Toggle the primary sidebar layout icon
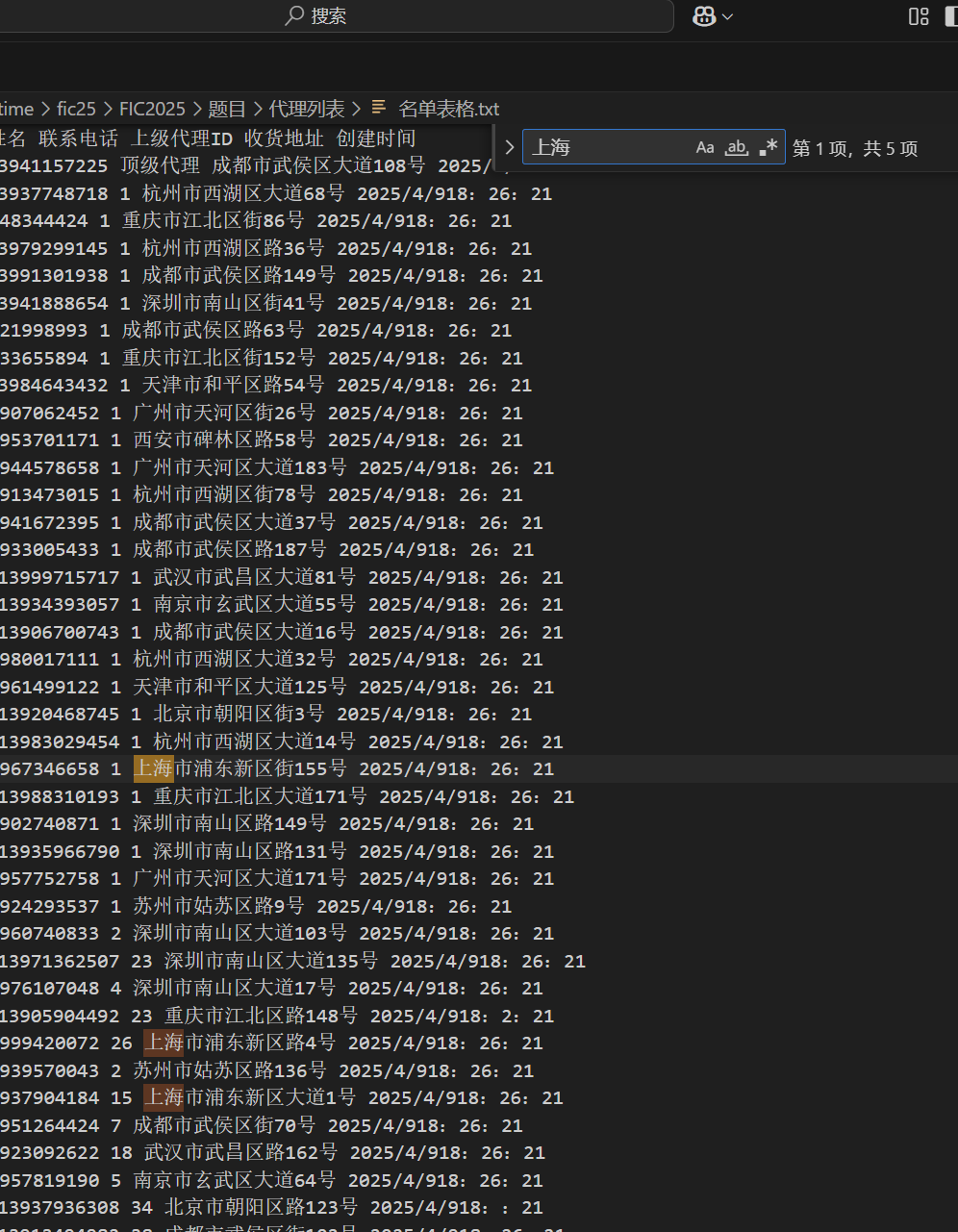 coord(950,16)
